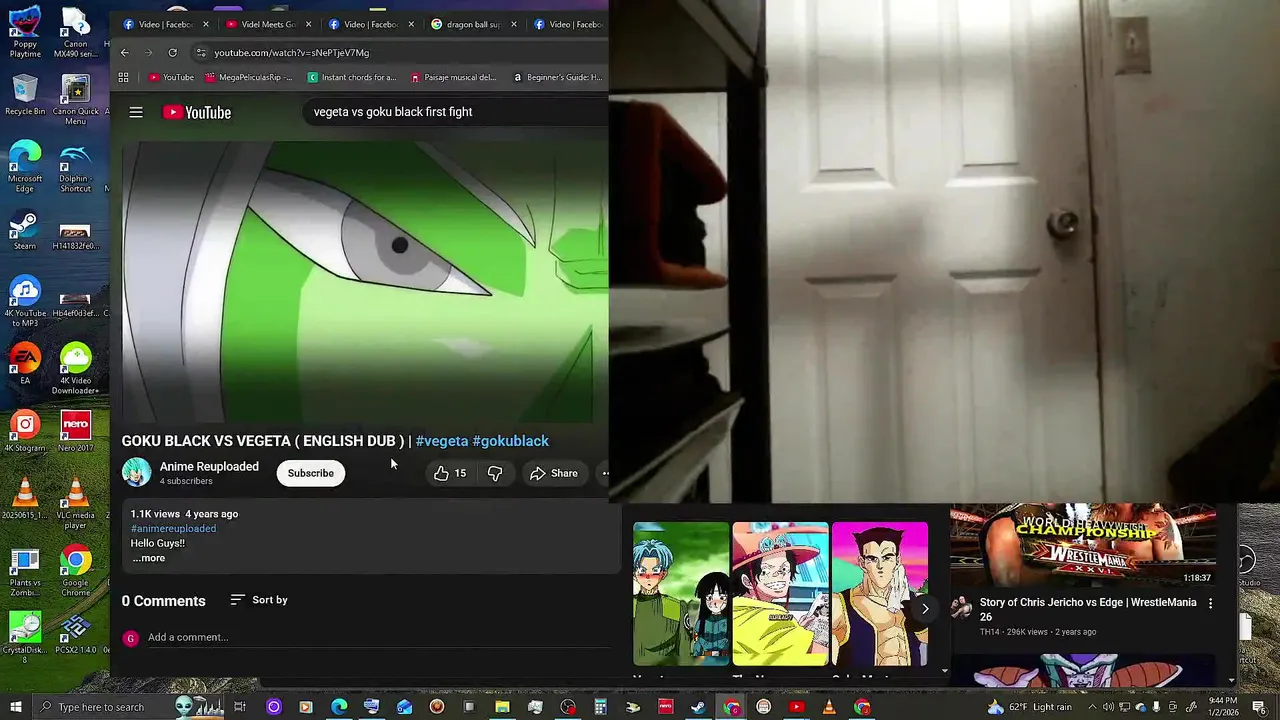Close the dragon ball su... tab

click(513, 24)
